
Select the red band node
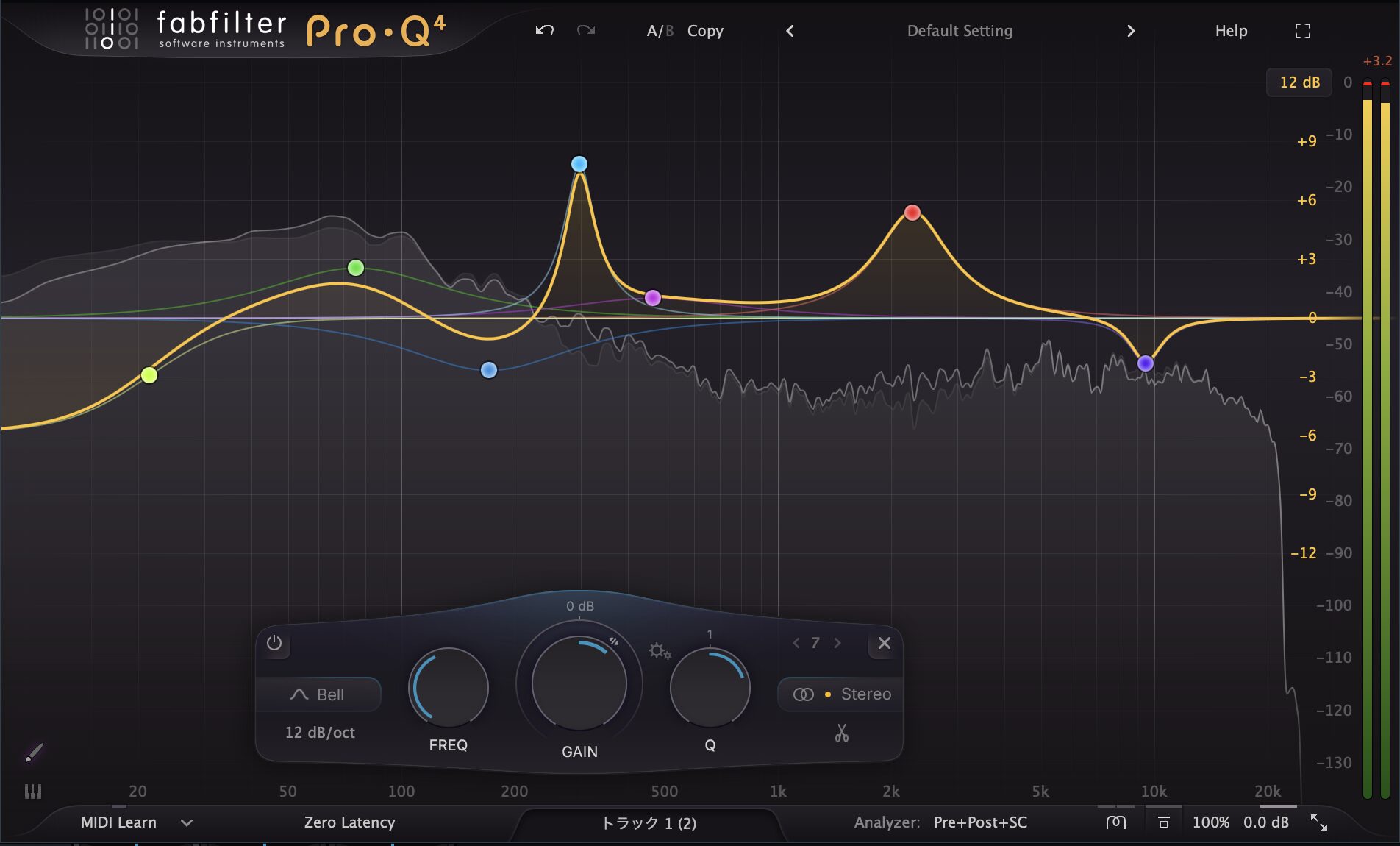pos(913,213)
